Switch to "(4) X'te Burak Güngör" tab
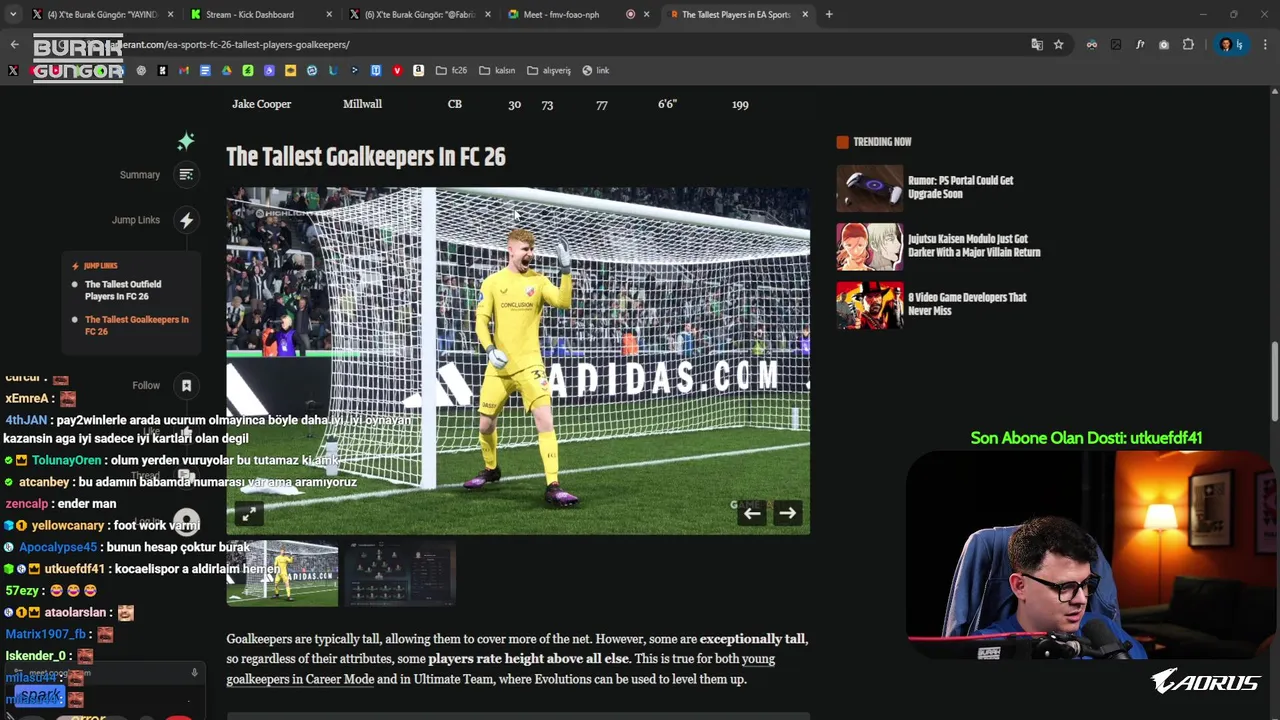 click(x=102, y=14)
